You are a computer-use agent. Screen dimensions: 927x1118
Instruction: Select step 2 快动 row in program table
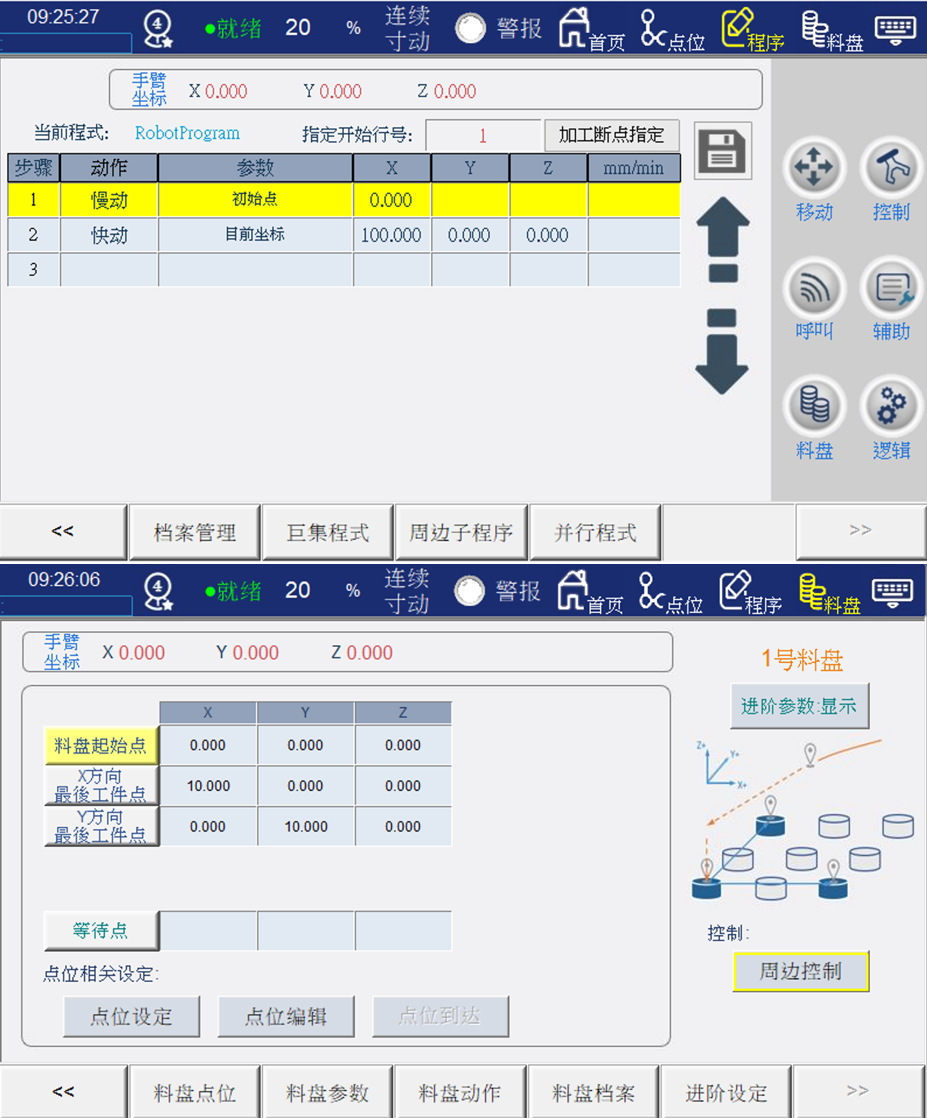109,236
